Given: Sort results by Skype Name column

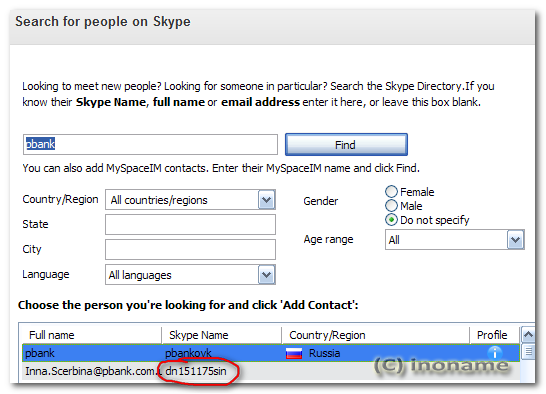Looking at the screenshot, I should 221,335.
